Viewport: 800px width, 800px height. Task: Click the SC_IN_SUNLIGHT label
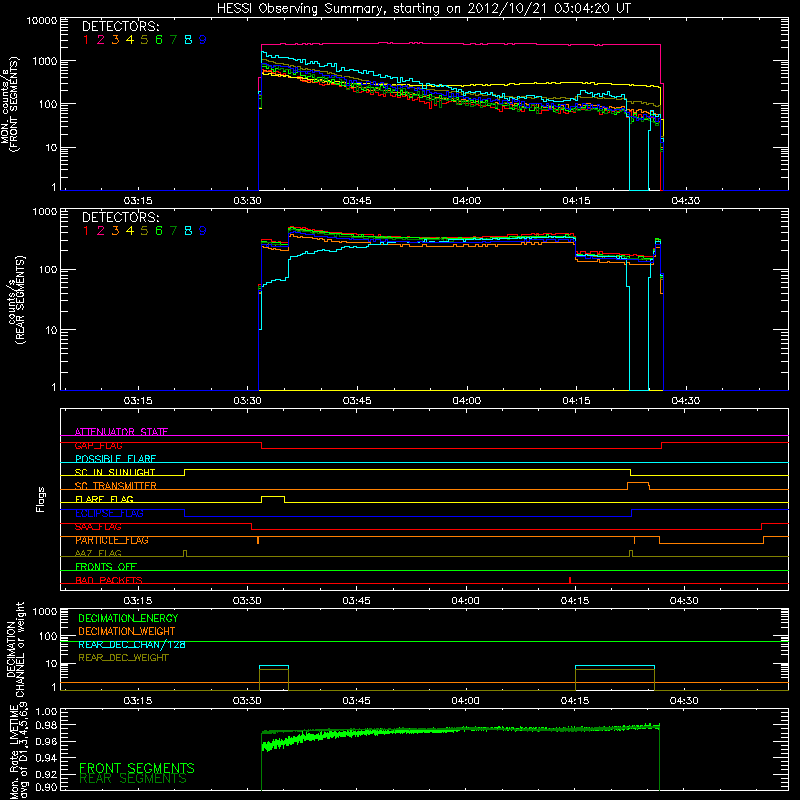115,472
